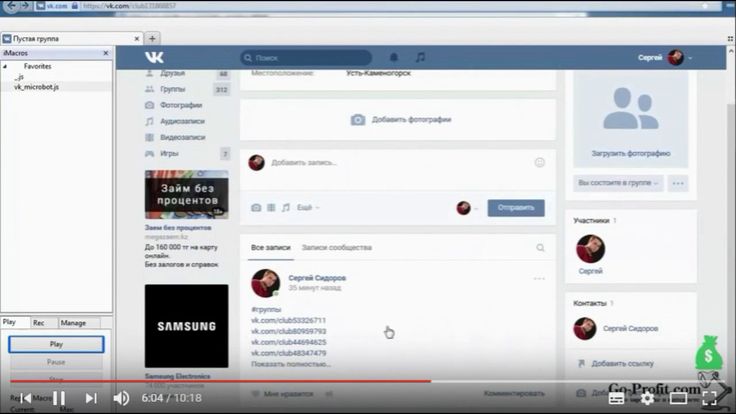Attach photo via camera icon in post box

(x=256, y=207)
